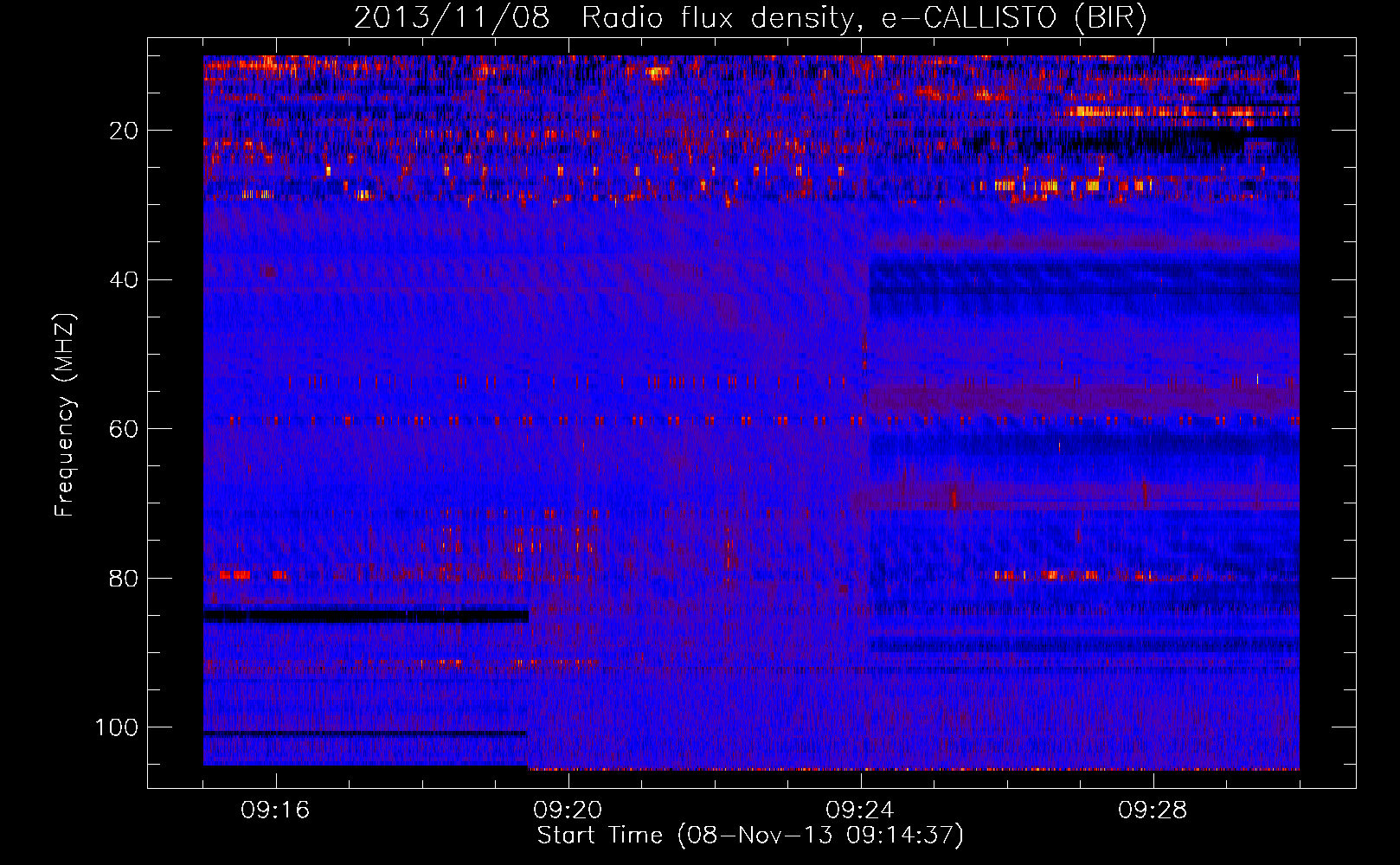This screenshot has height=865, width=1400.
Task: Click the plot title 'Radio flux density, e-CALLISTO (BIR)'
Action: click(864, 18)
